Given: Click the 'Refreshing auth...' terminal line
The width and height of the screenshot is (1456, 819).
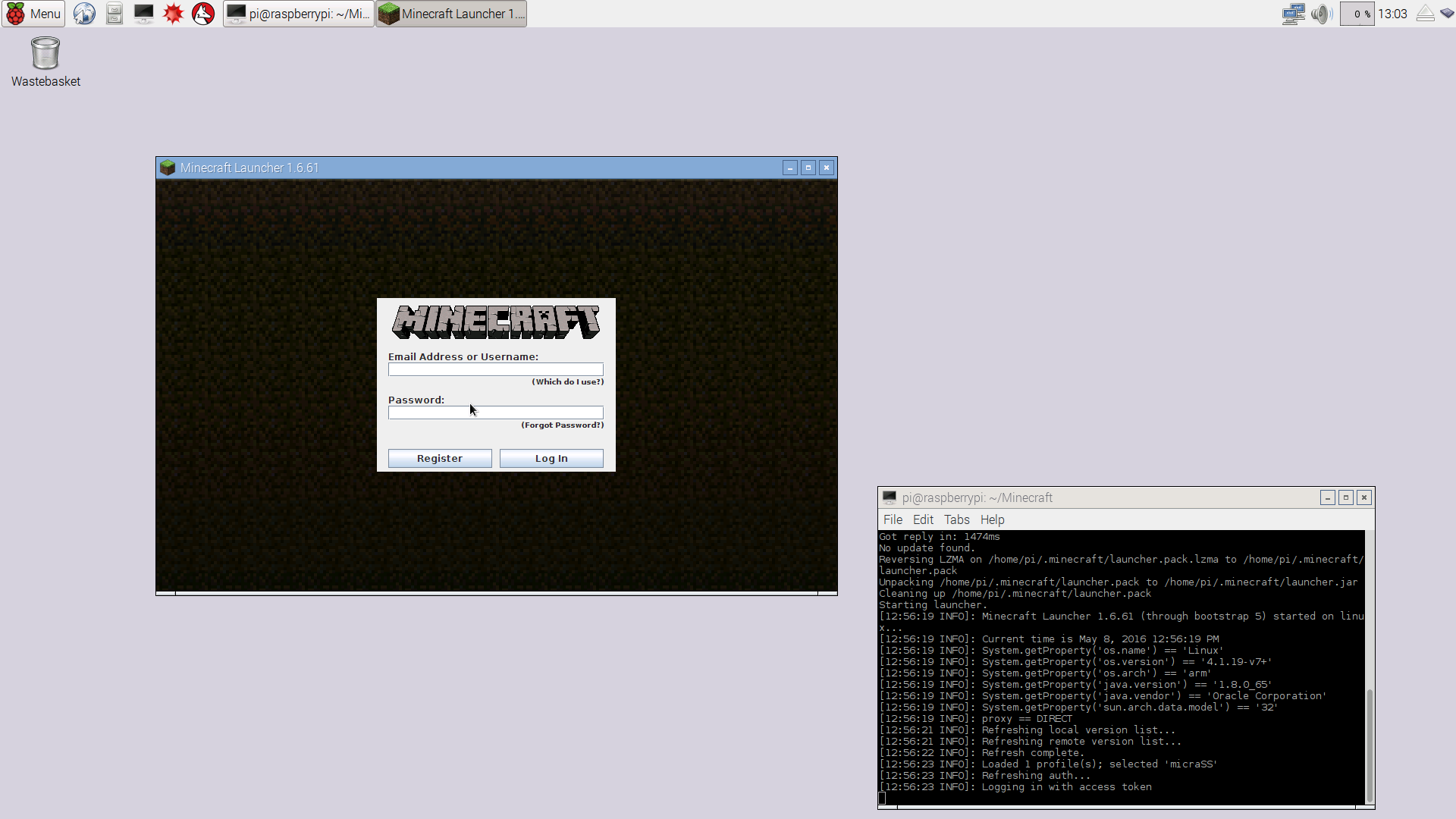Looking at the screenshot, I should point(985,776).
